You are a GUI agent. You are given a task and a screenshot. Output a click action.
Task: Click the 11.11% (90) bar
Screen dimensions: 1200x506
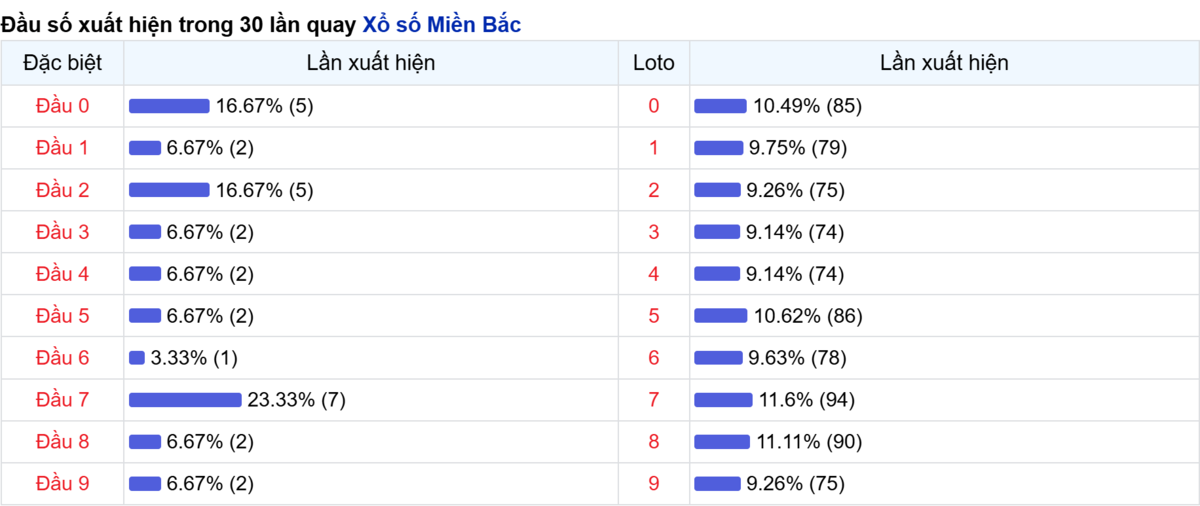point(722,442)
